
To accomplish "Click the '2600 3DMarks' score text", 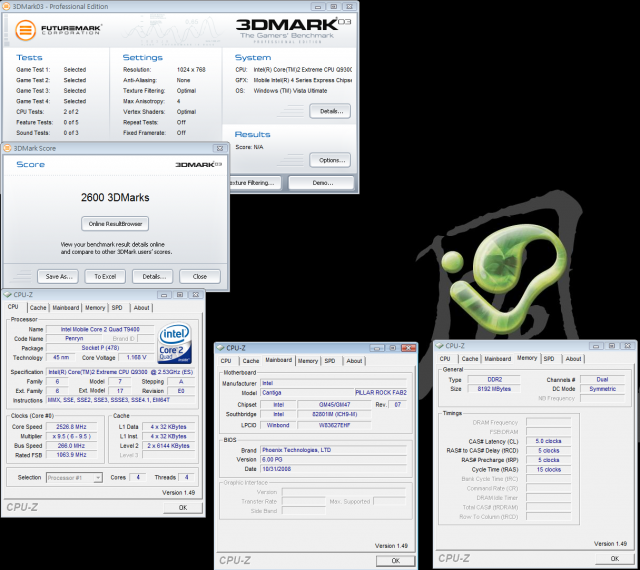I will click(115, 198).
